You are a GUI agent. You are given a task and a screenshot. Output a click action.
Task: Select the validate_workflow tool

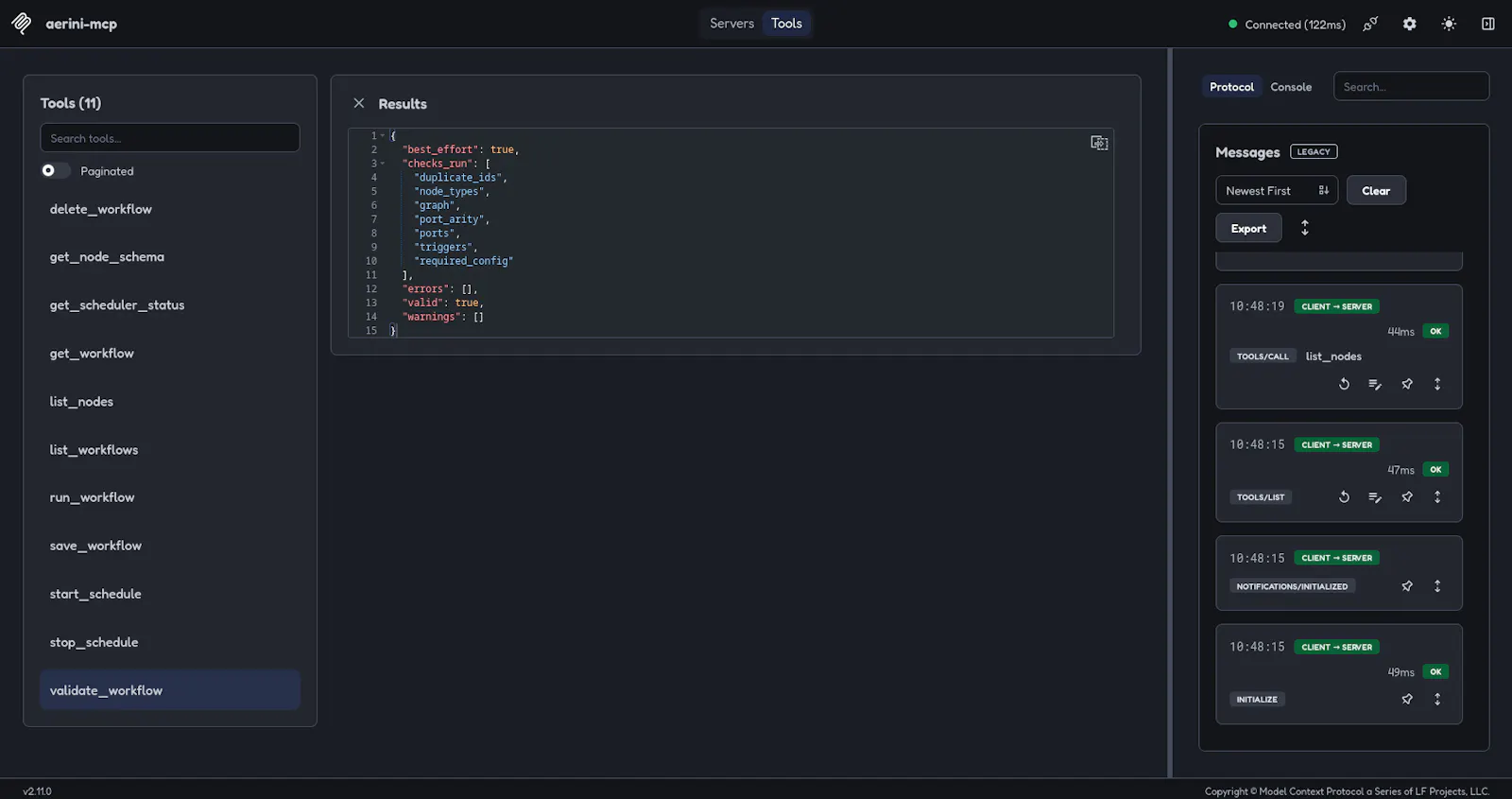[x=170, y=690]
